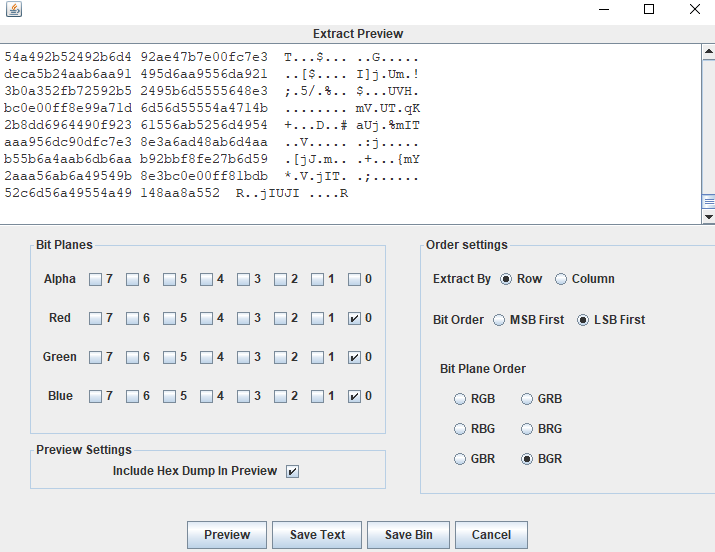Tick Green bit plane 2

[280, 357]
